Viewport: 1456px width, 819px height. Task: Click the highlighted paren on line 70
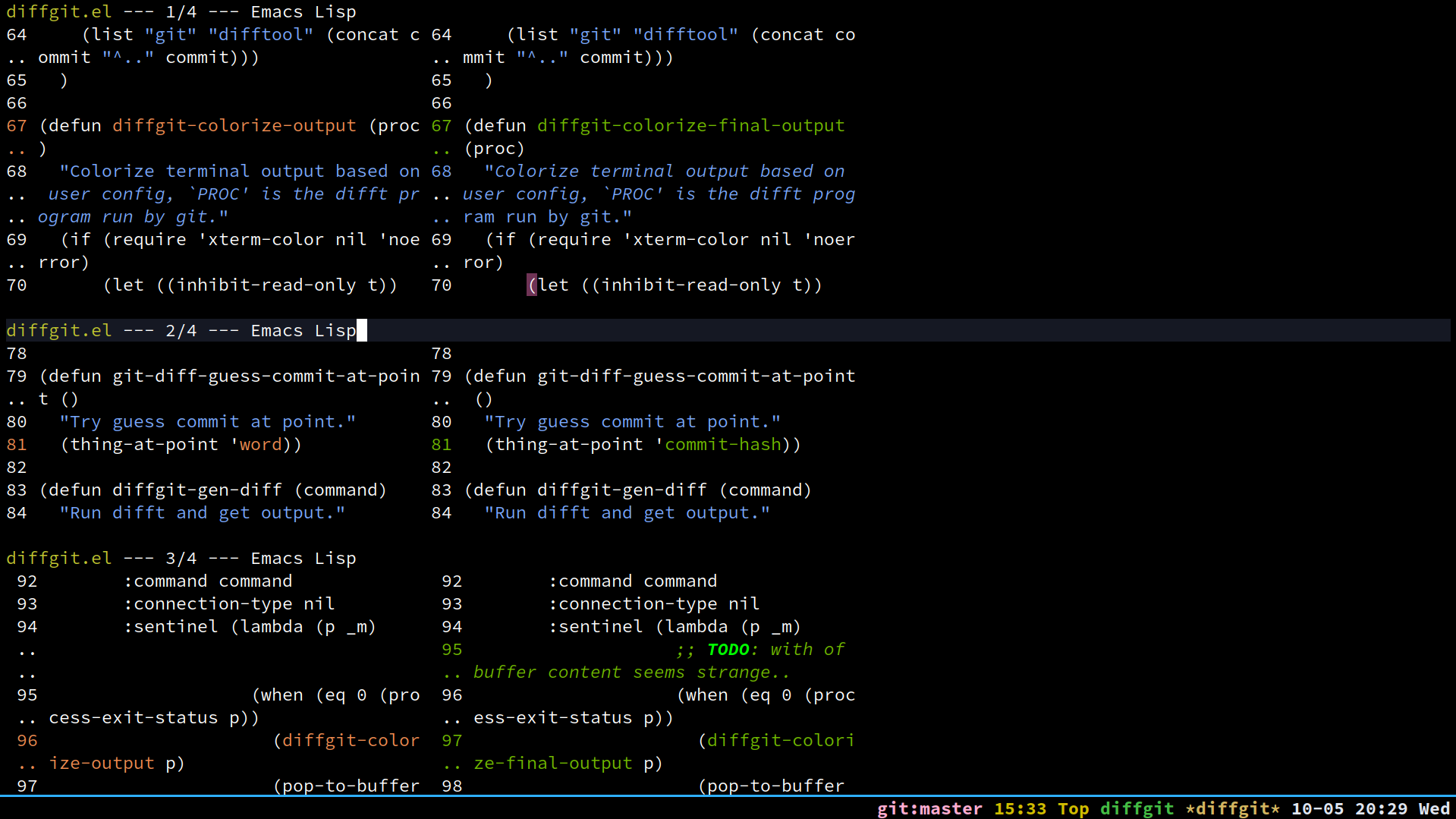tap(531, 285)
